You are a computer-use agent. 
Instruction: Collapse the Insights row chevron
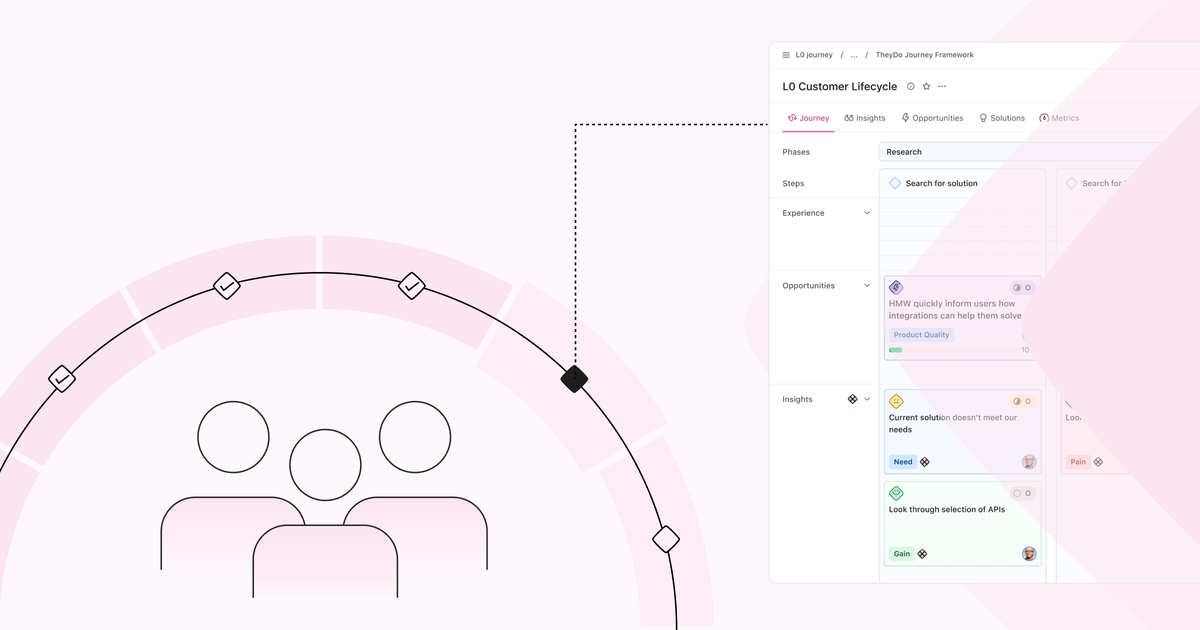click(x=867, y=399)
